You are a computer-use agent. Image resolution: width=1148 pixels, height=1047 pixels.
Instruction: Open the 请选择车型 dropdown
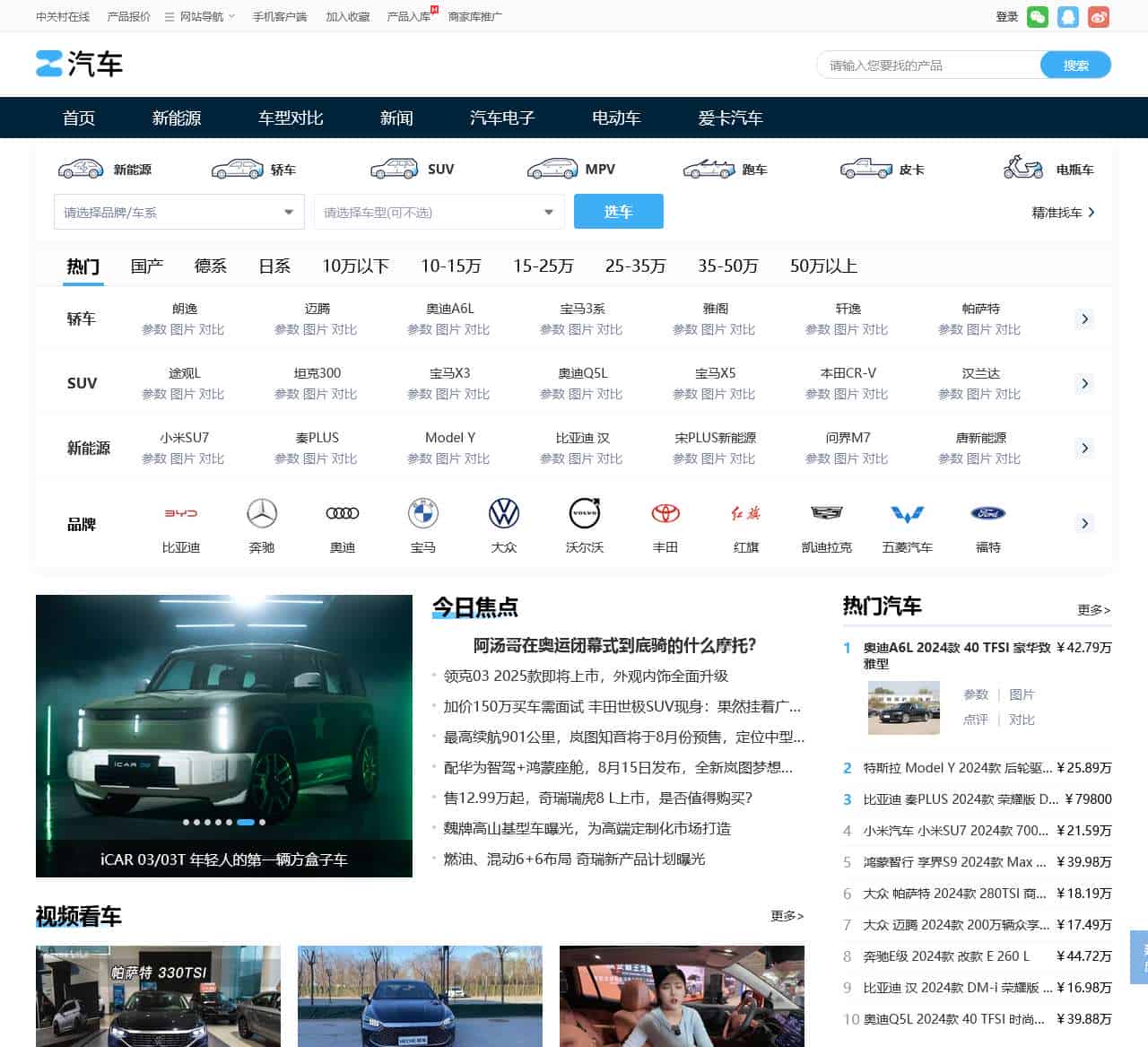click(439, 212)
